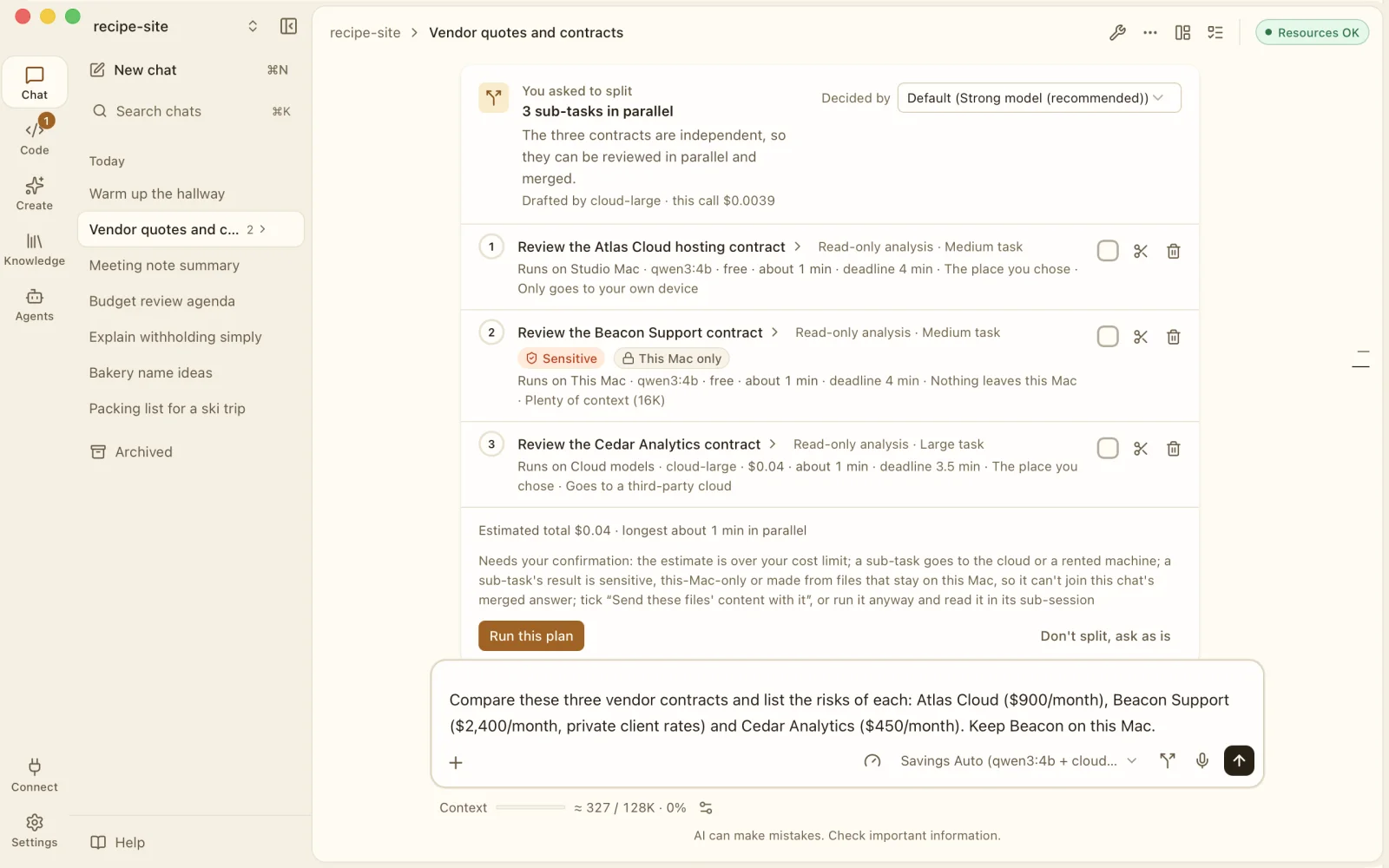Click Run this plan button
Screen dimensions: 1389x868
click(x=531, y=636)
